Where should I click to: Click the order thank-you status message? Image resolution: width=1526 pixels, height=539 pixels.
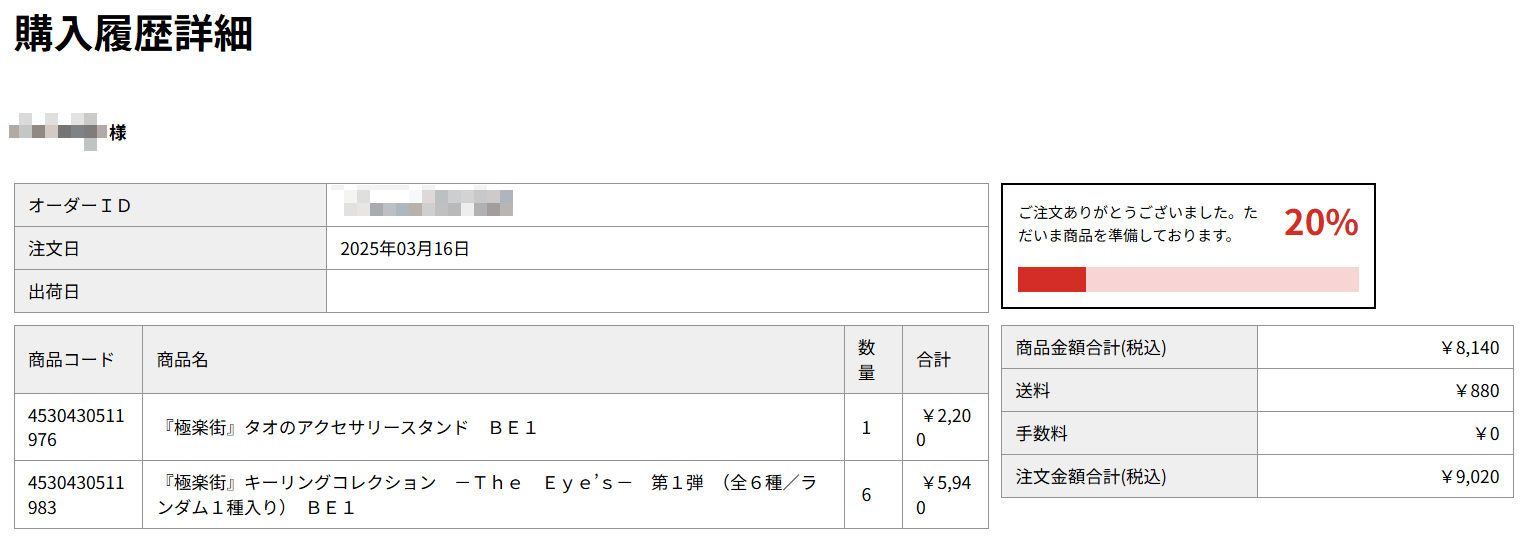1138,225
